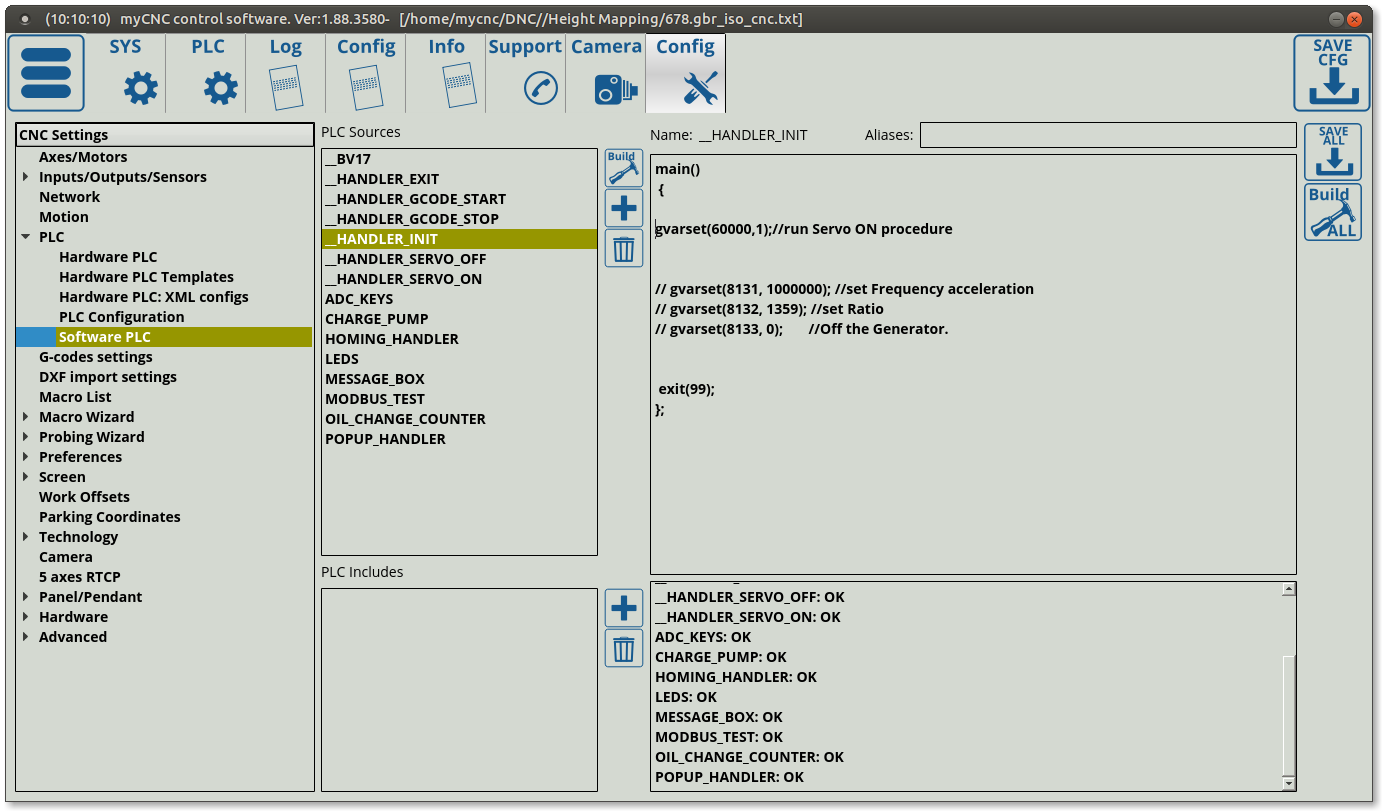Expand the Inputs/Outputs/Sensors tree node

pyautogui.click(x=26, y=177)
